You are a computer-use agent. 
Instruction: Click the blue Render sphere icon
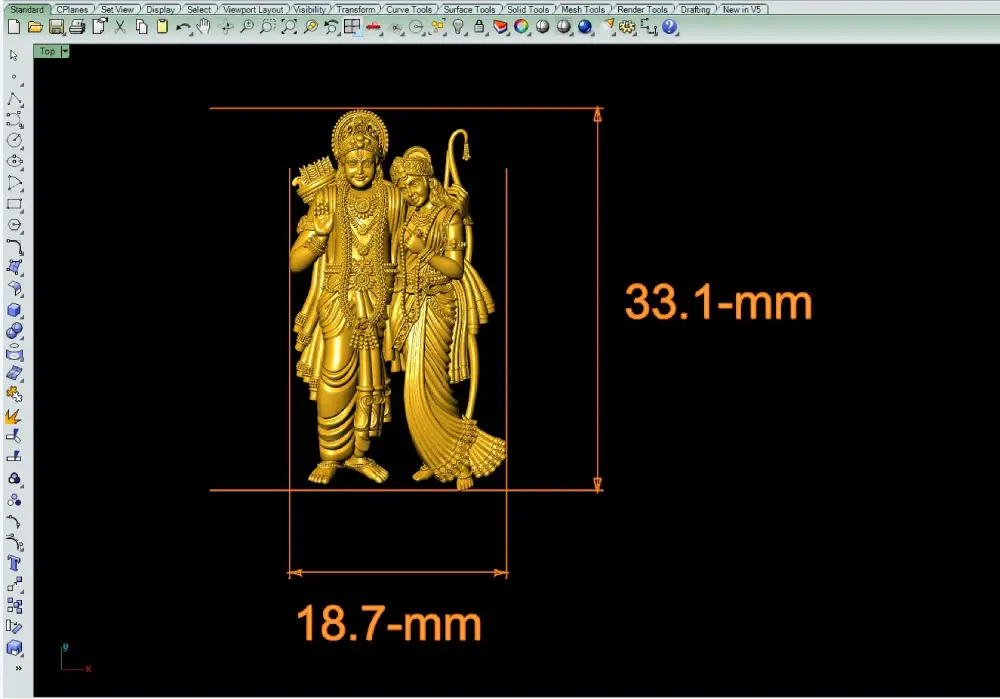[585, 27]
